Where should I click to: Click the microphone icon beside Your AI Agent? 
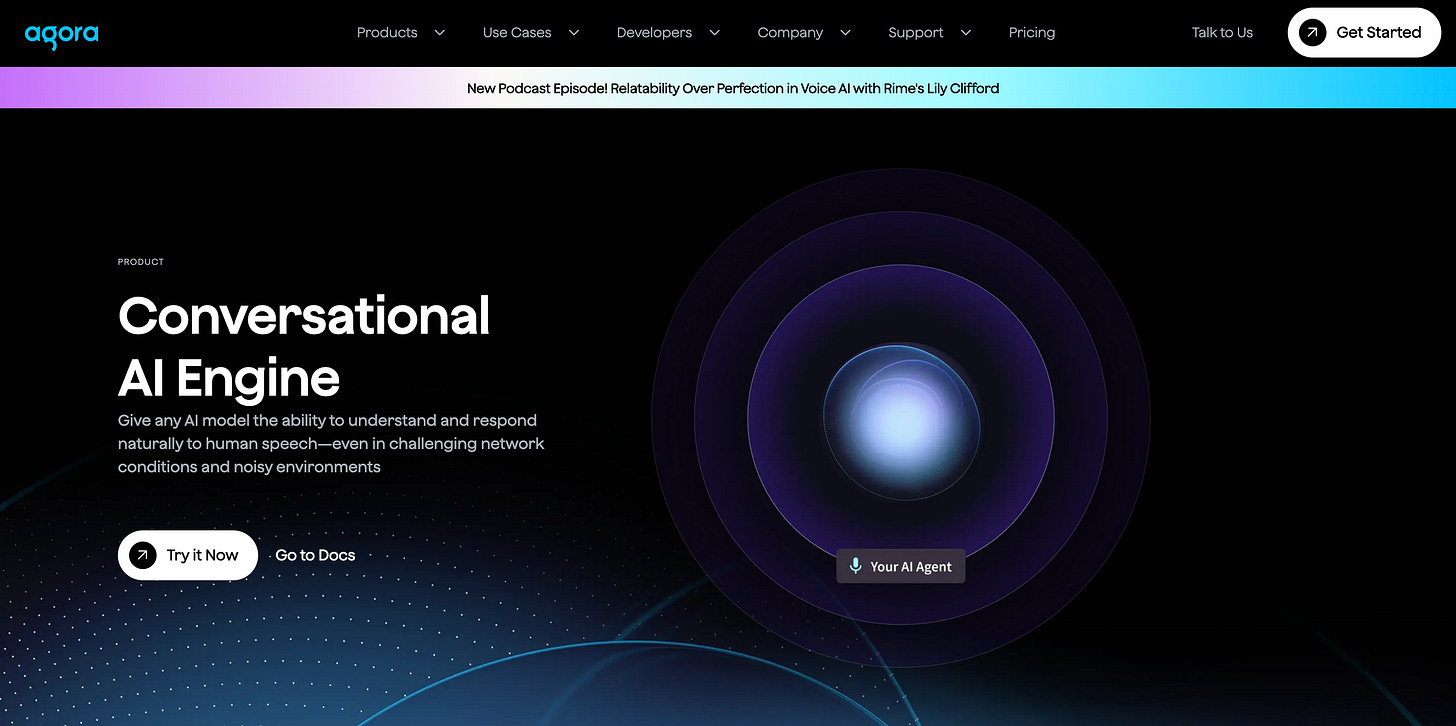click(856, 566)
